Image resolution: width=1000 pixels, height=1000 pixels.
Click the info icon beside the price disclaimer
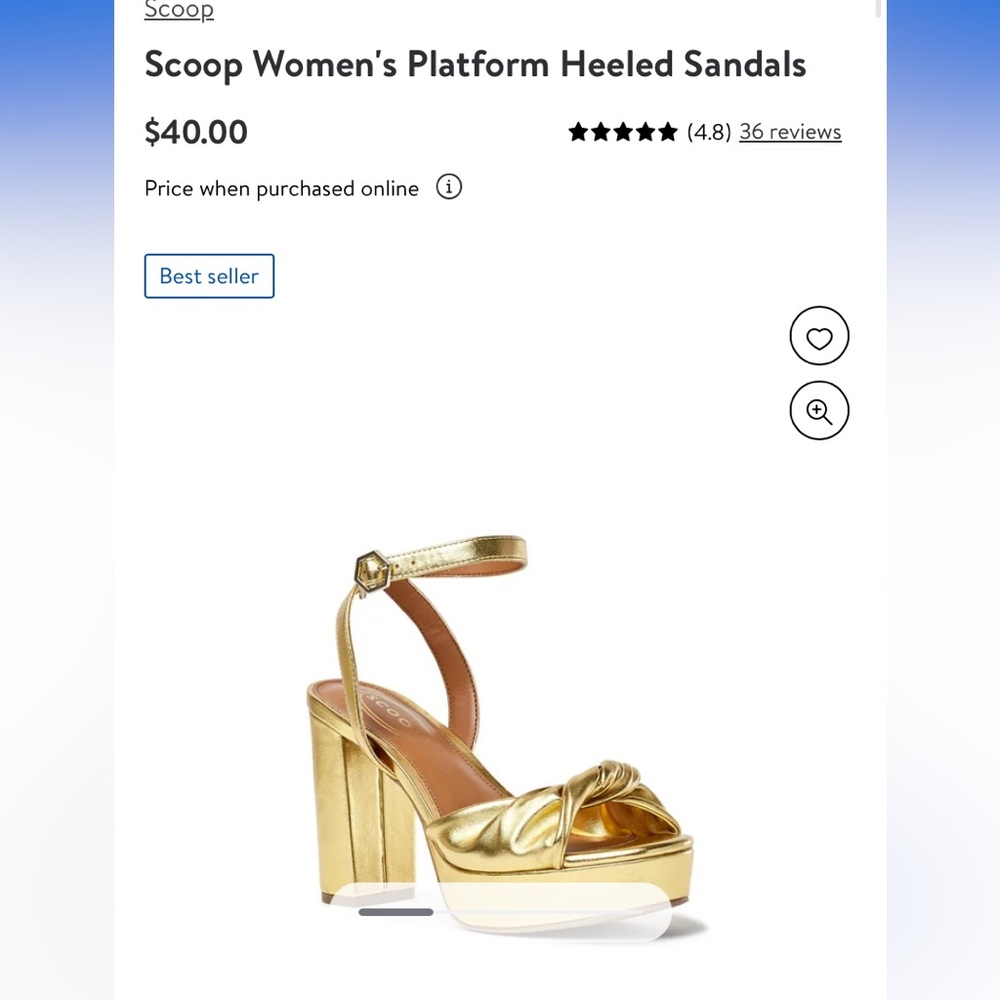point(449,188)
